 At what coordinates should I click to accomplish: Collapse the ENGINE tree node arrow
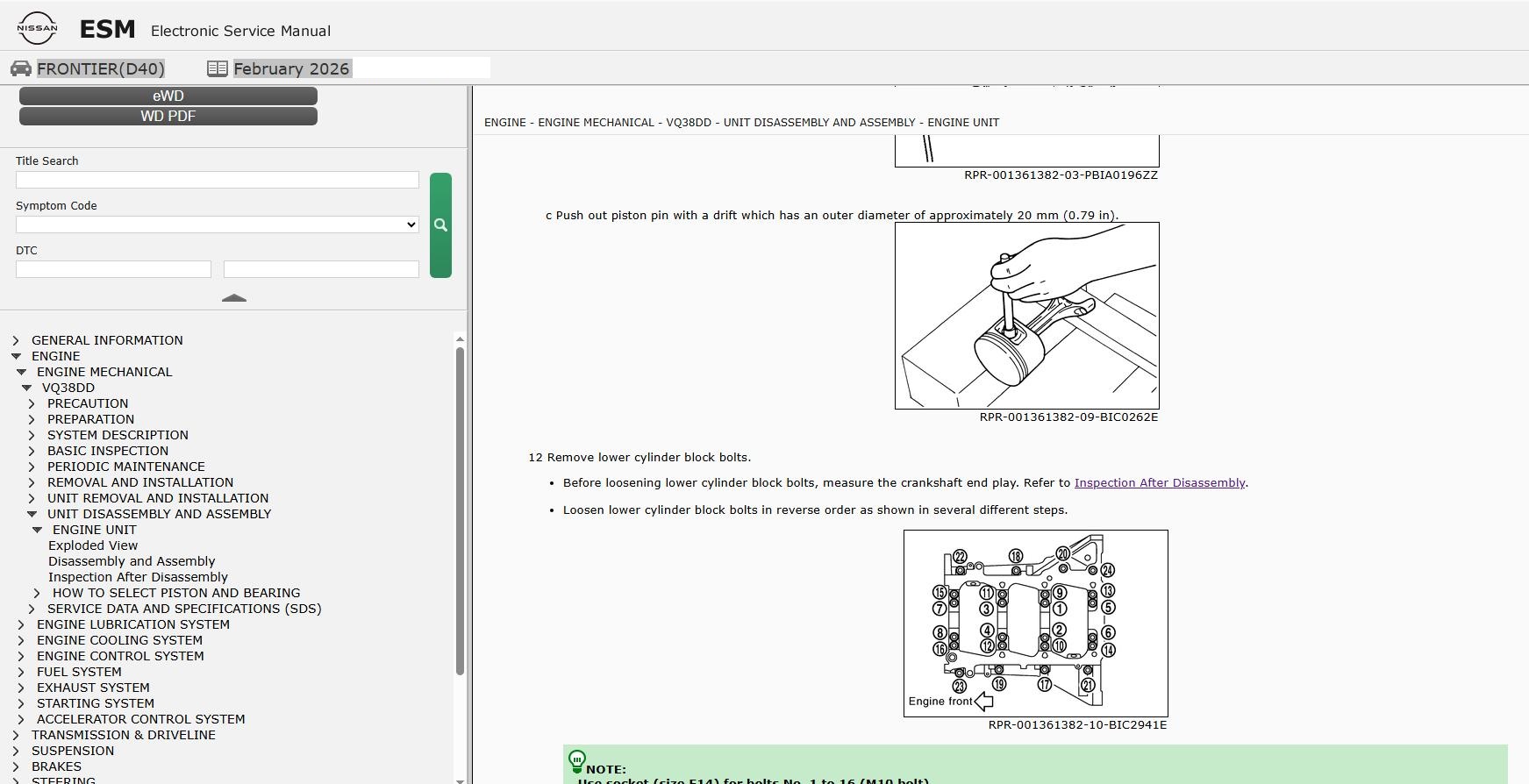tap(16, 356)
